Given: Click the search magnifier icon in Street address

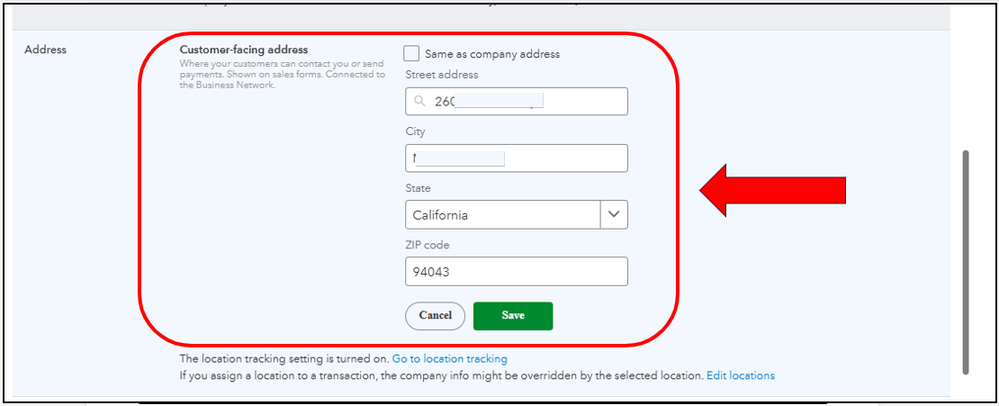Looking at the screenshot, I should click(x=418, y=102).
